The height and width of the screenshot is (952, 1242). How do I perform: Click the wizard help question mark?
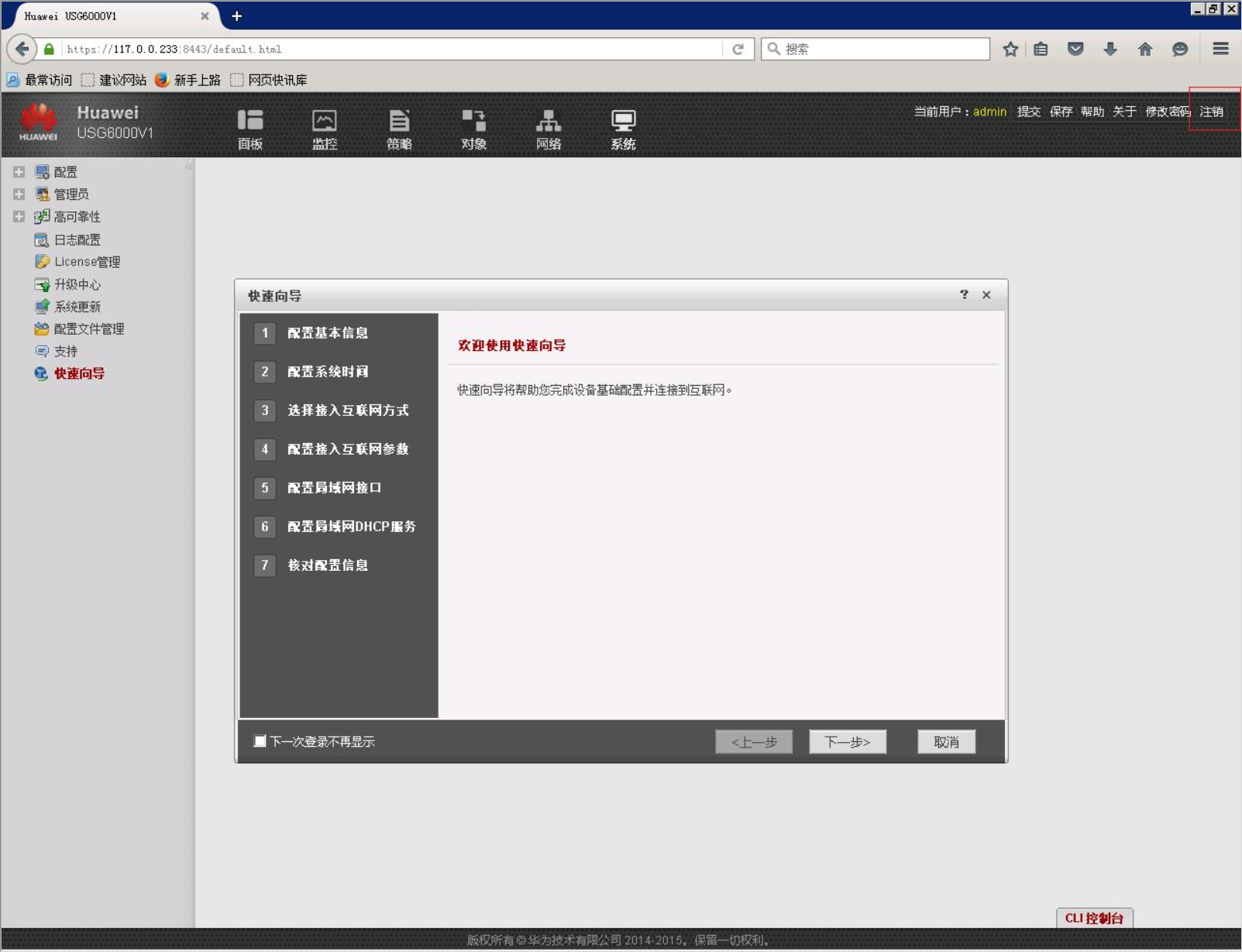[964, 294]
